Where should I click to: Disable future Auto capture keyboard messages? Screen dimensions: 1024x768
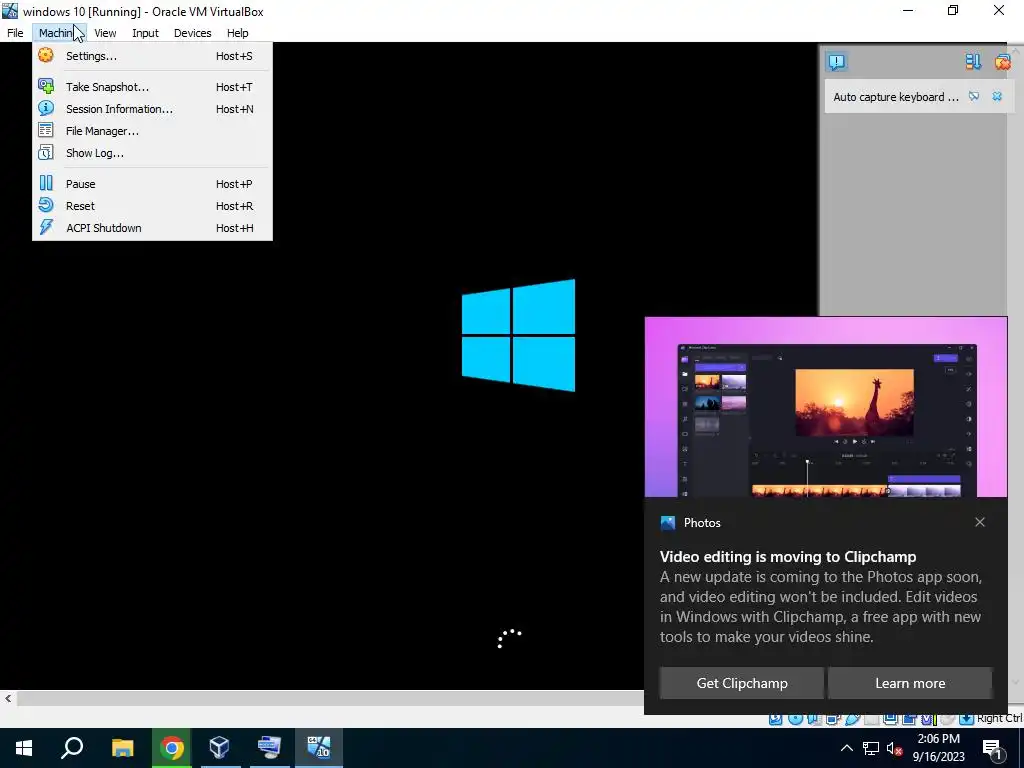coord(974,96)
